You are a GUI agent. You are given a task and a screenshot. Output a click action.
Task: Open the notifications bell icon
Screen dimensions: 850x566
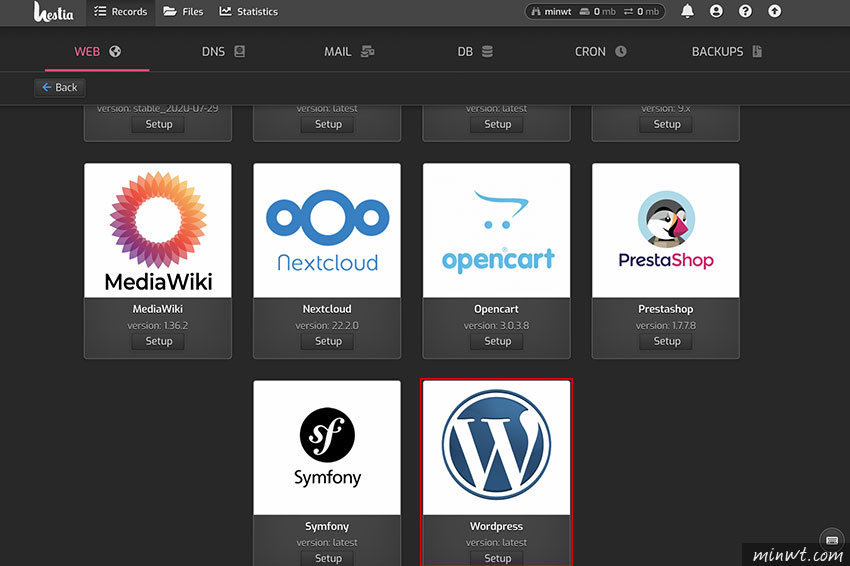pyautogui.click(x=687, y=11)
